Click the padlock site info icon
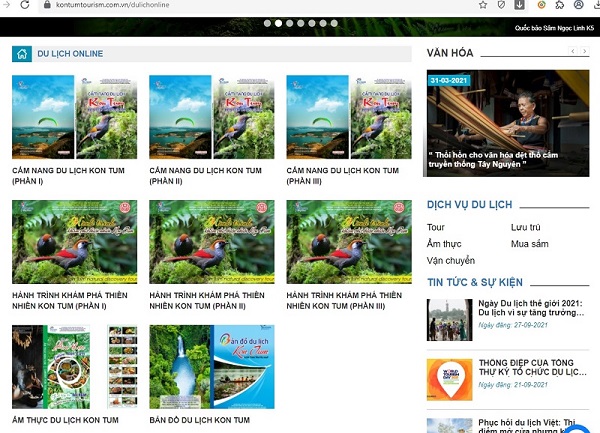The image size is (600, 433). click(x=46, y=5)
